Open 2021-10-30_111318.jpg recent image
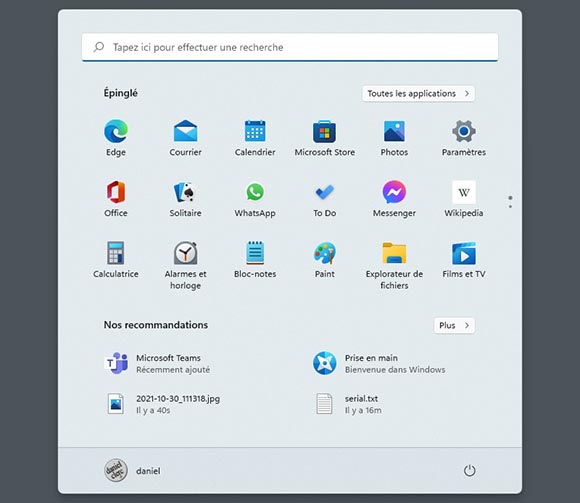 click(x=162, y=404)
